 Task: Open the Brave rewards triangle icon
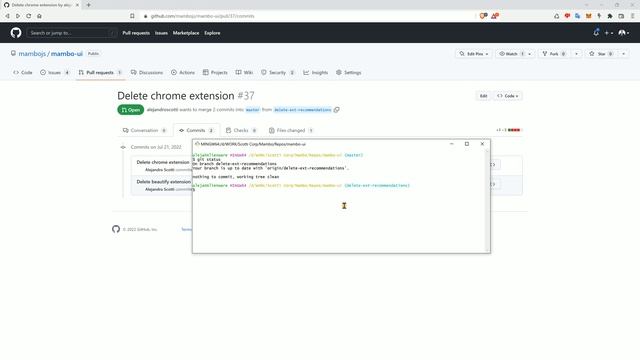pyautogui.click(x=495, y=16)
